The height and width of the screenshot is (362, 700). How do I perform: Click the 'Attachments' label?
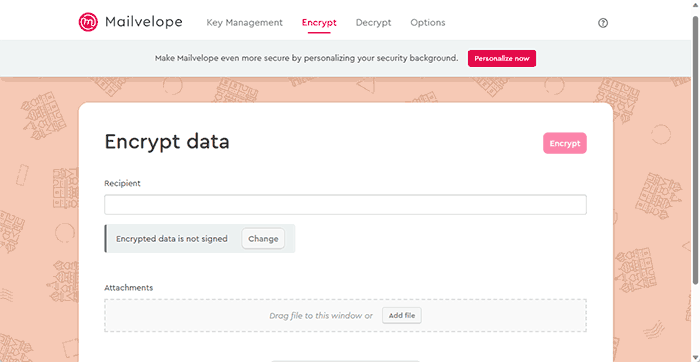[x=129, y=287]
